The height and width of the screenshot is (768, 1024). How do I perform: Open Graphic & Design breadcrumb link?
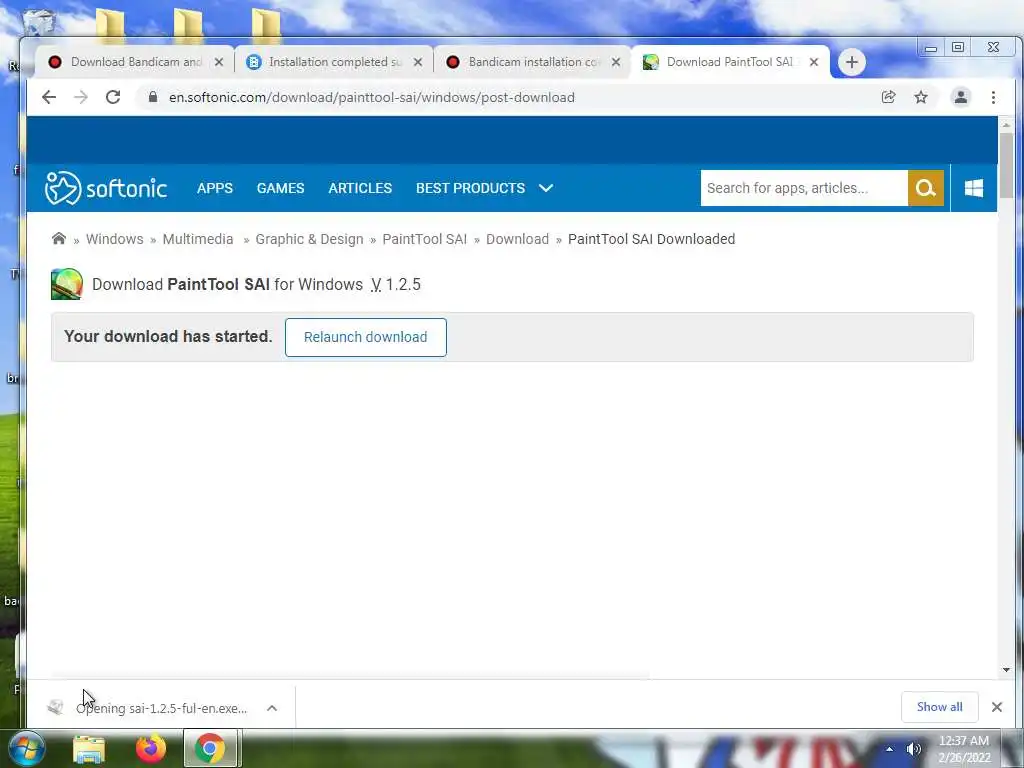[x=309, y=239]
